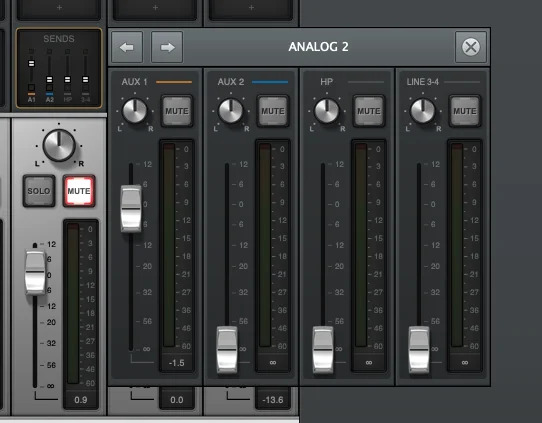This screenshot has width=542, height=423.
Task: Click the main channel pan knob
Action: coord(59,145)
